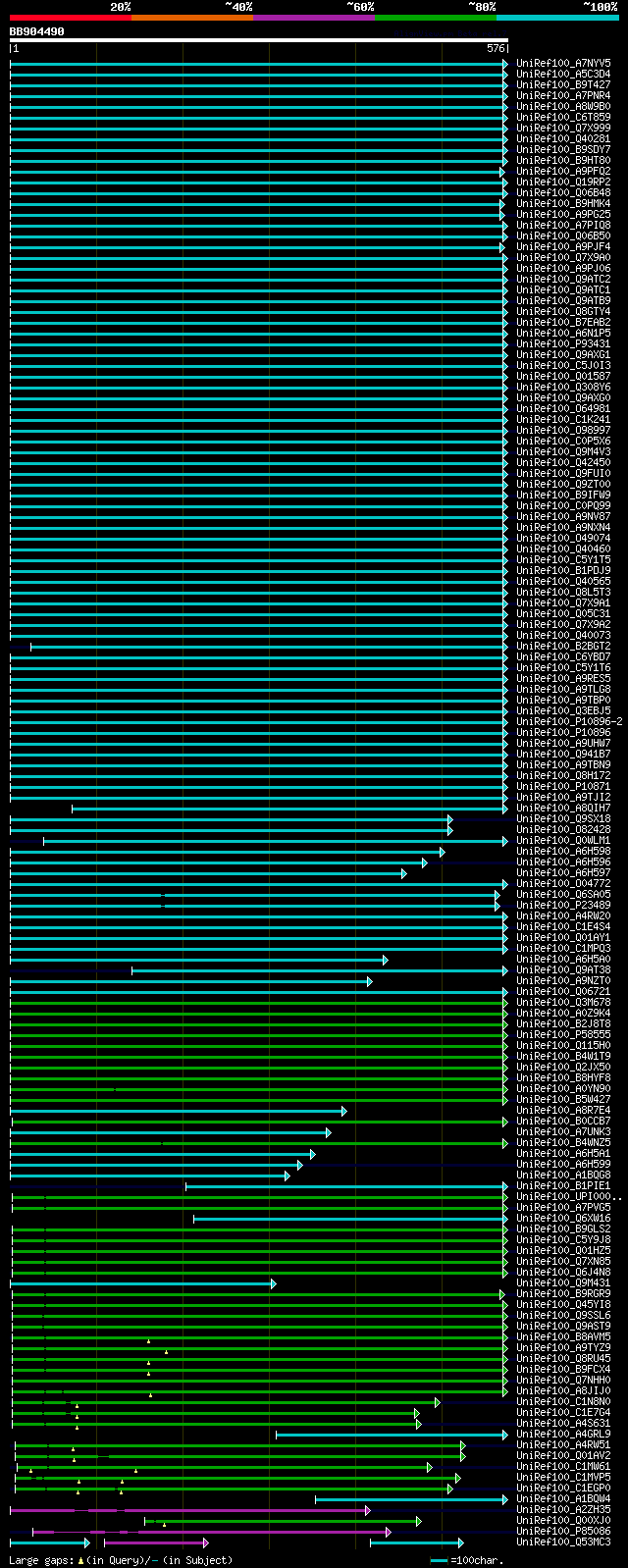Open hit UniRef100_A5C3D4

(563, 74)
